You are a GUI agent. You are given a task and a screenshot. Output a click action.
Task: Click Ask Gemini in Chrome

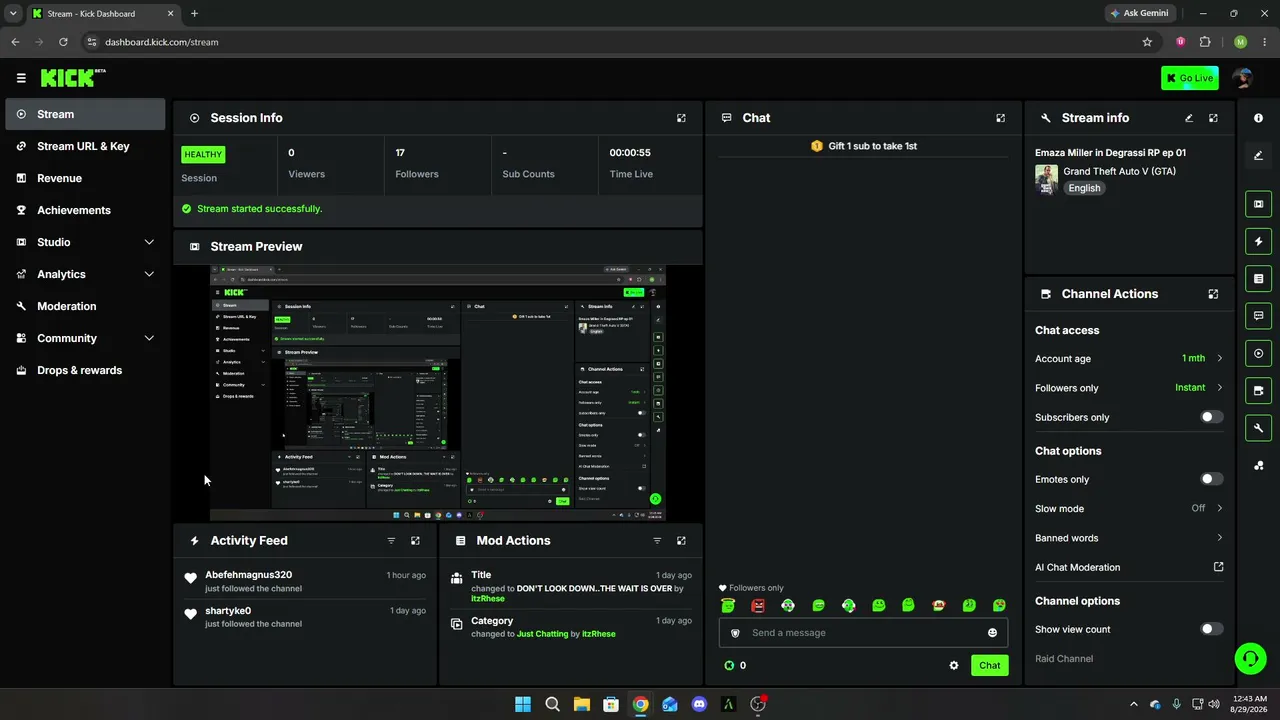click(x=1138, y=14)
